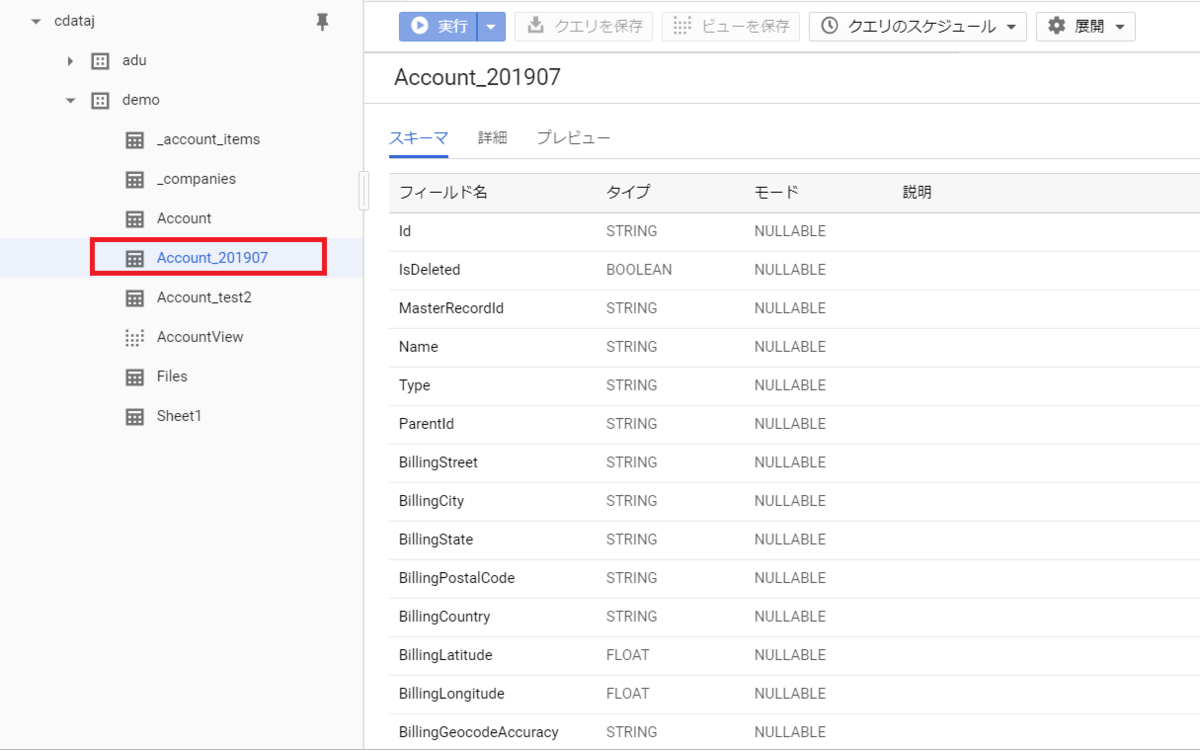The width and height of the screenshot is (1200, 751).
Task: Click the sidebar resize handle
Action: [x=363, y=191]
